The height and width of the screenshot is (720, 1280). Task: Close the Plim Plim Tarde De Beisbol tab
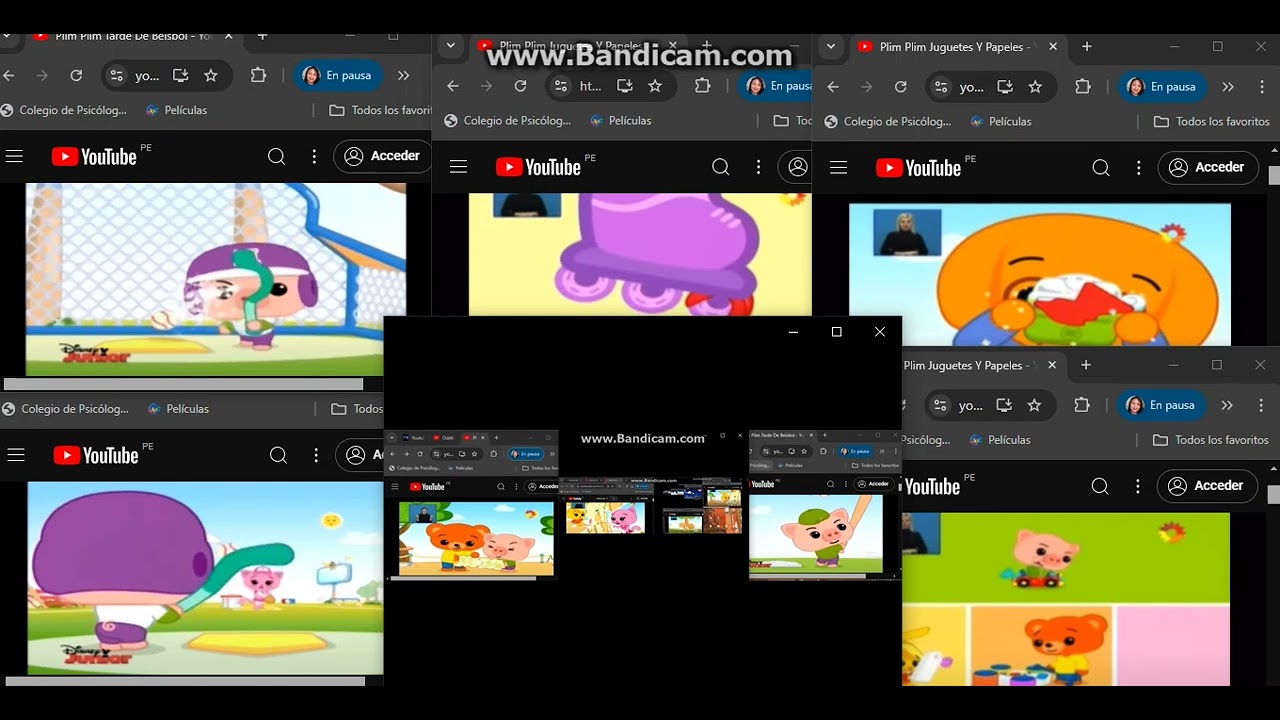228,36
